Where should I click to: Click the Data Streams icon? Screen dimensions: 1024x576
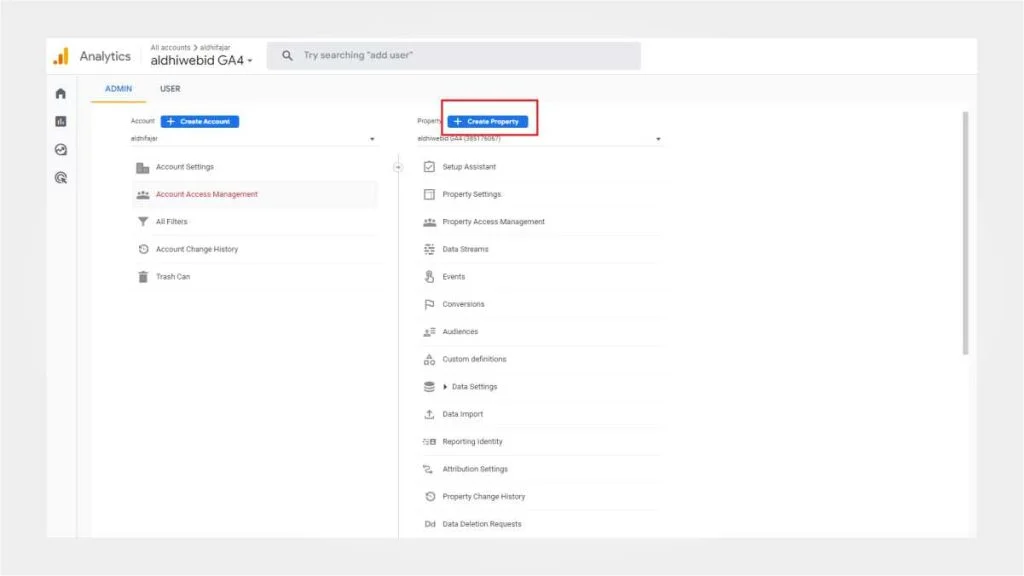point(429,249)
